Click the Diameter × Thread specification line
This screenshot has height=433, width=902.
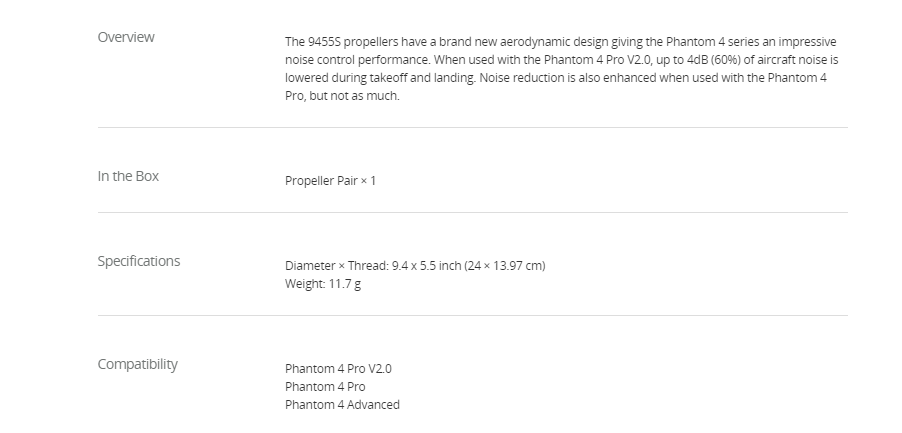[415, 266]
